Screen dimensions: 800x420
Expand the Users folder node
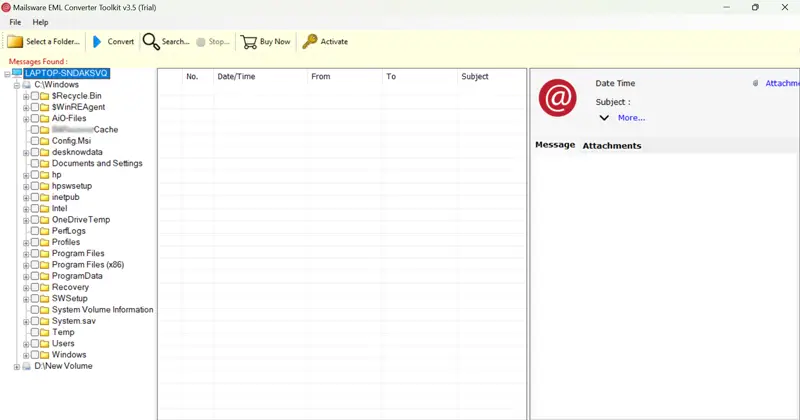click(x=26, y=344)
